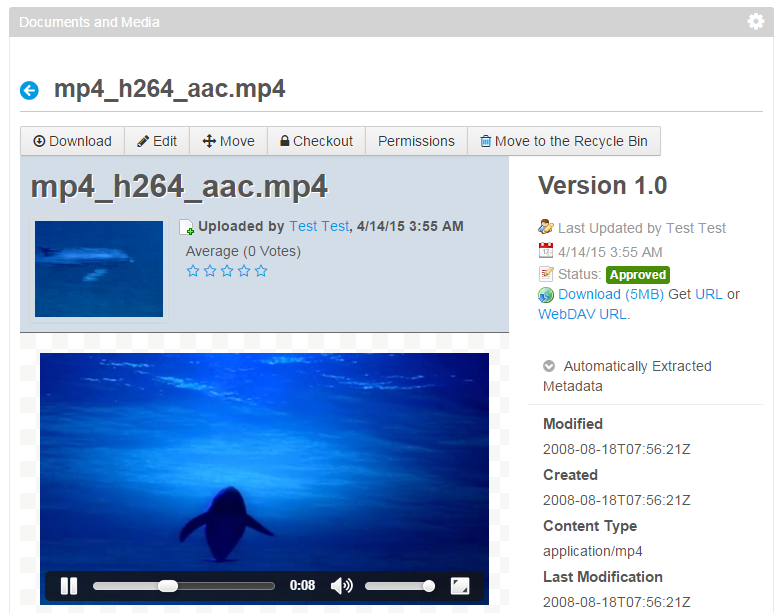Click the Move button
The width and height of the screenshot is (781, 613).
(229, 141)
